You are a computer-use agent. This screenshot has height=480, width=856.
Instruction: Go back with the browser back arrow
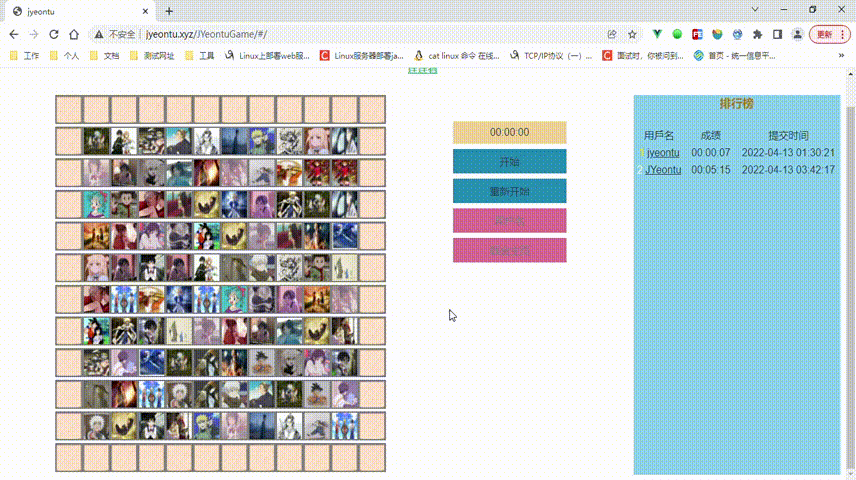pos(14,34)
